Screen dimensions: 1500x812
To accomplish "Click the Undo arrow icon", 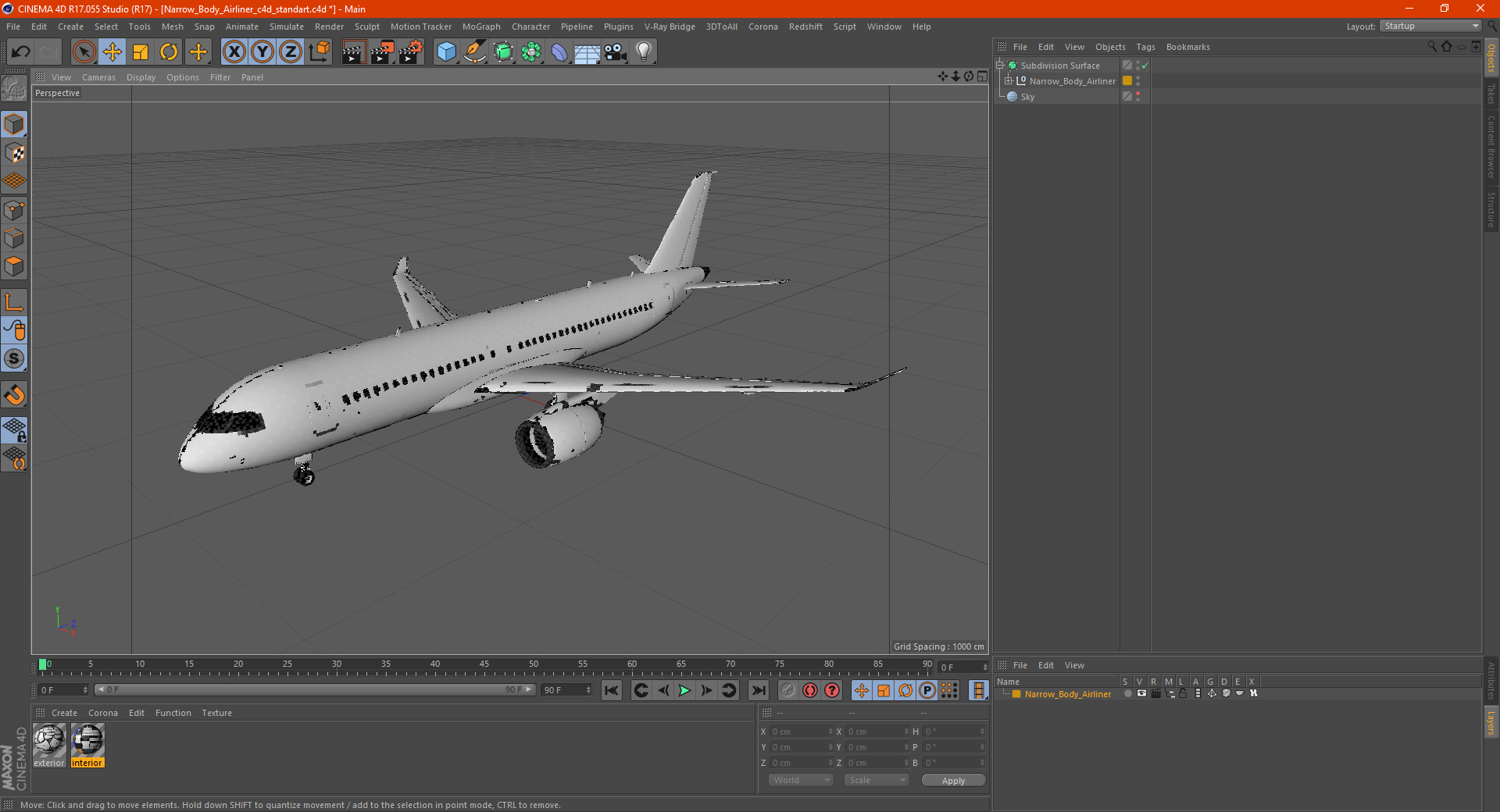I will coord(20,52).
